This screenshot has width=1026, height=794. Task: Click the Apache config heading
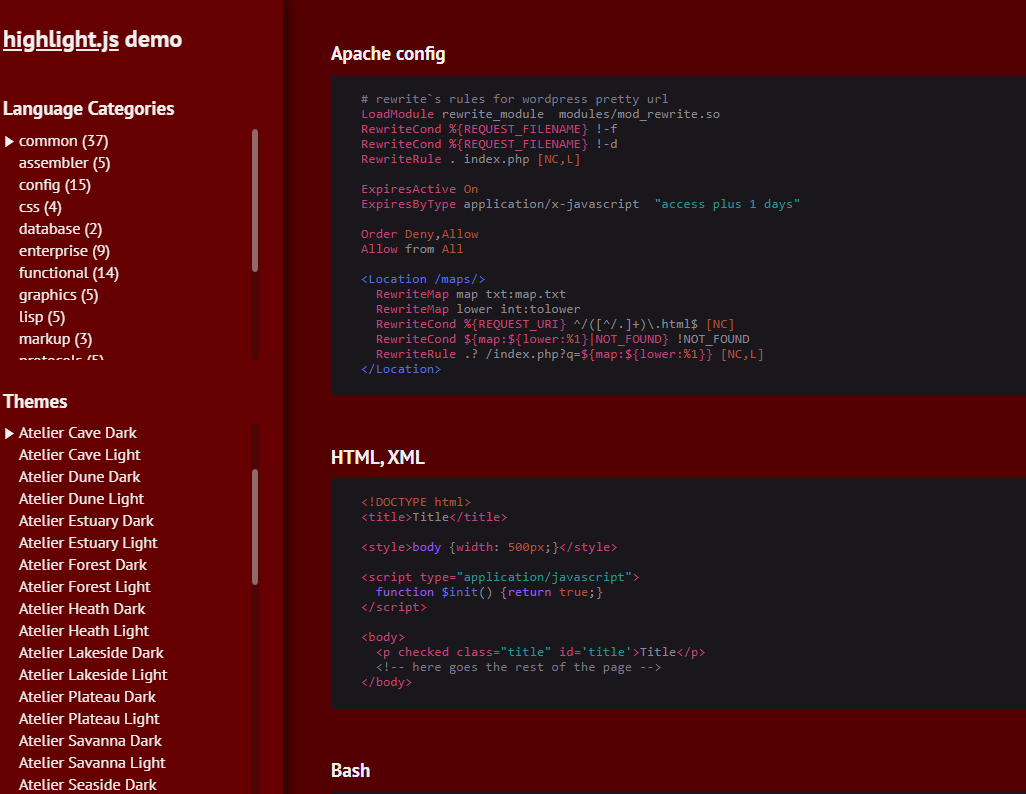coord(388,54)
